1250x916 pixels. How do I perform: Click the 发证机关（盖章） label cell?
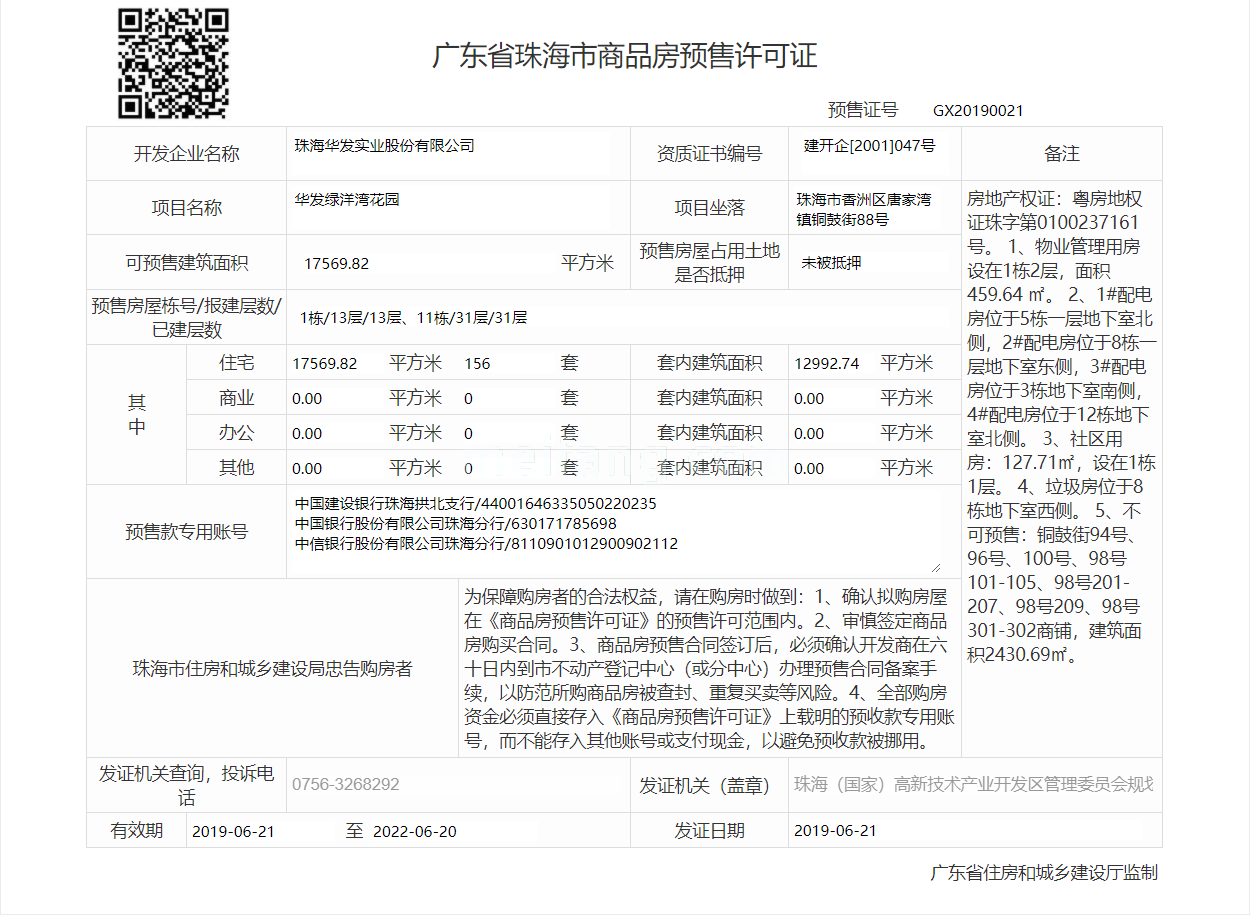pos(709,785)
